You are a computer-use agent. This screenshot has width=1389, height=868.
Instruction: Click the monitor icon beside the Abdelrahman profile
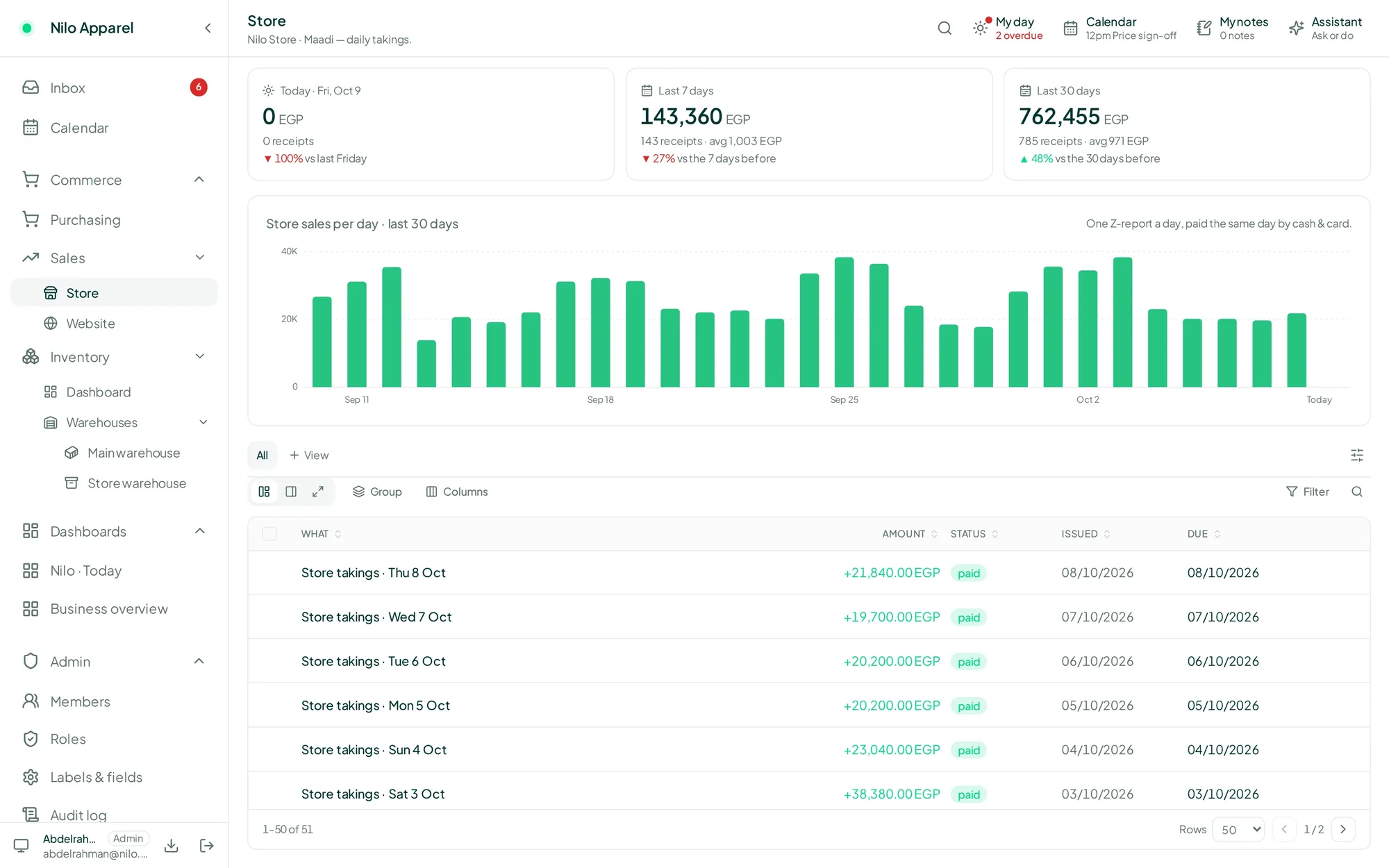pos(22,846)
